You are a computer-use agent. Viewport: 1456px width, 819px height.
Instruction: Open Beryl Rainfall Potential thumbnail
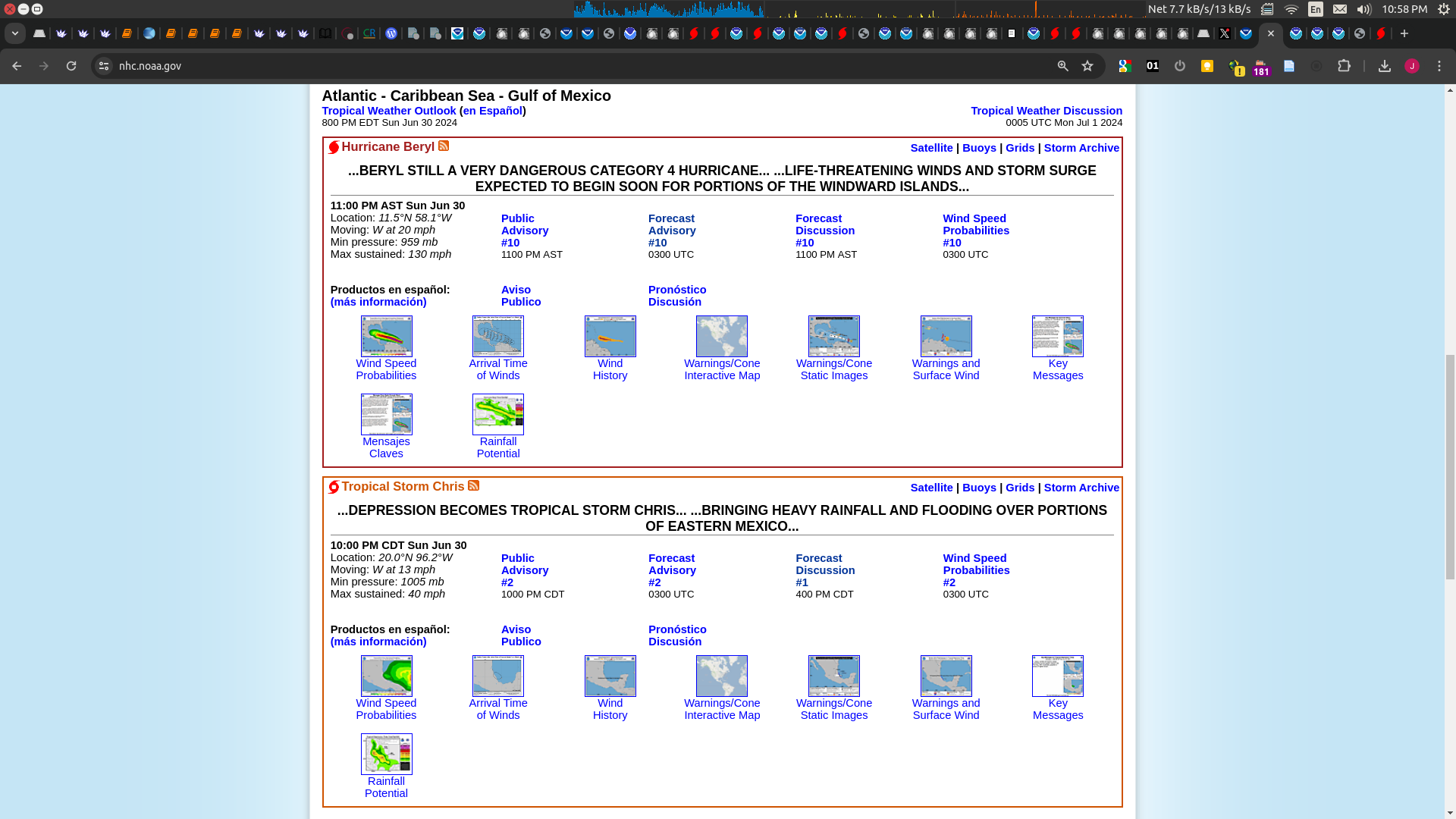[x=498, y=414]
